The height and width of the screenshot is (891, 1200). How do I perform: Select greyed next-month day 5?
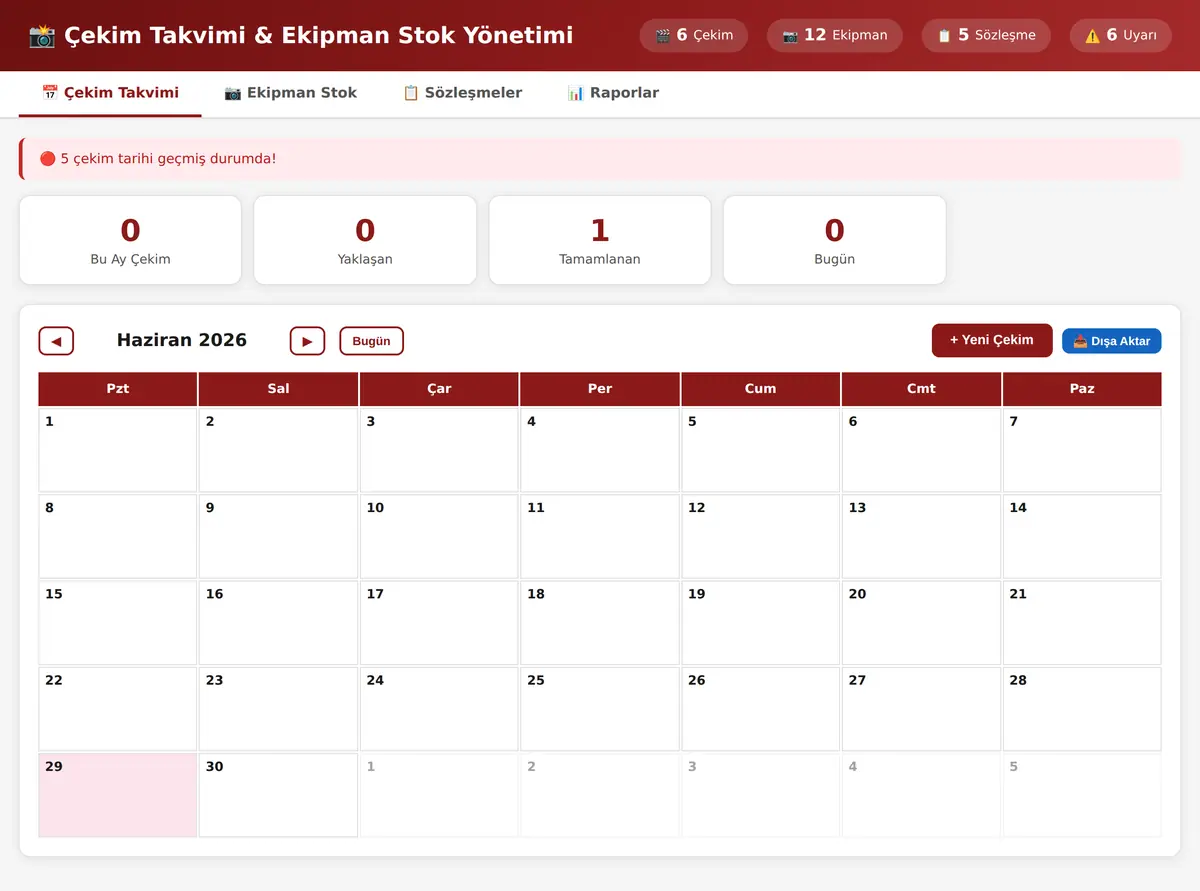1082,795
